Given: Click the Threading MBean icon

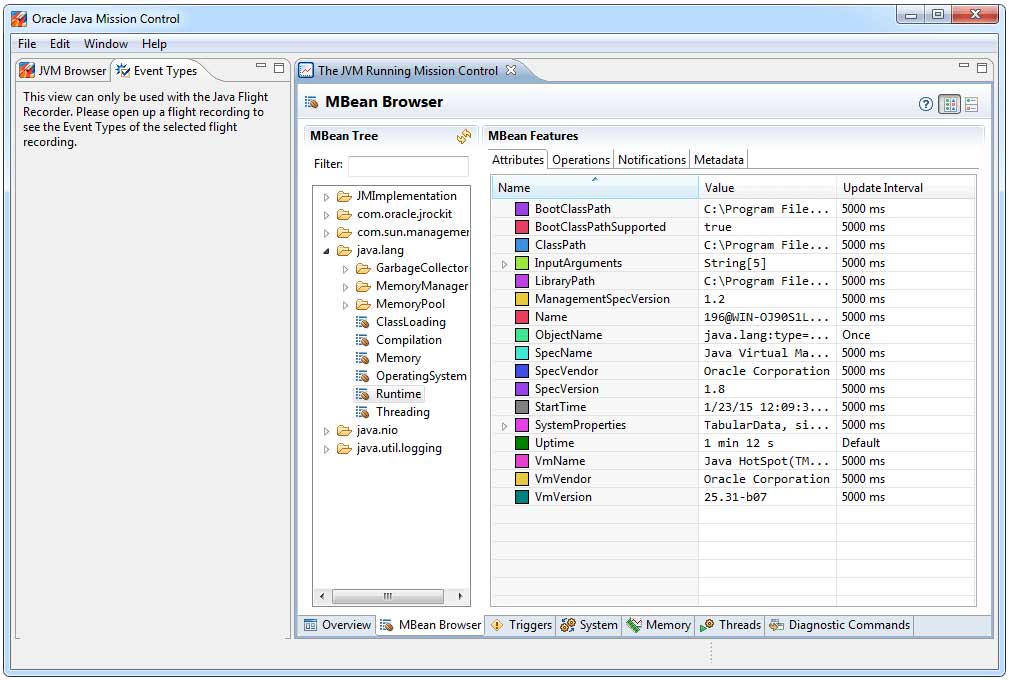Looking at the screenshot, I should point(363,412).
